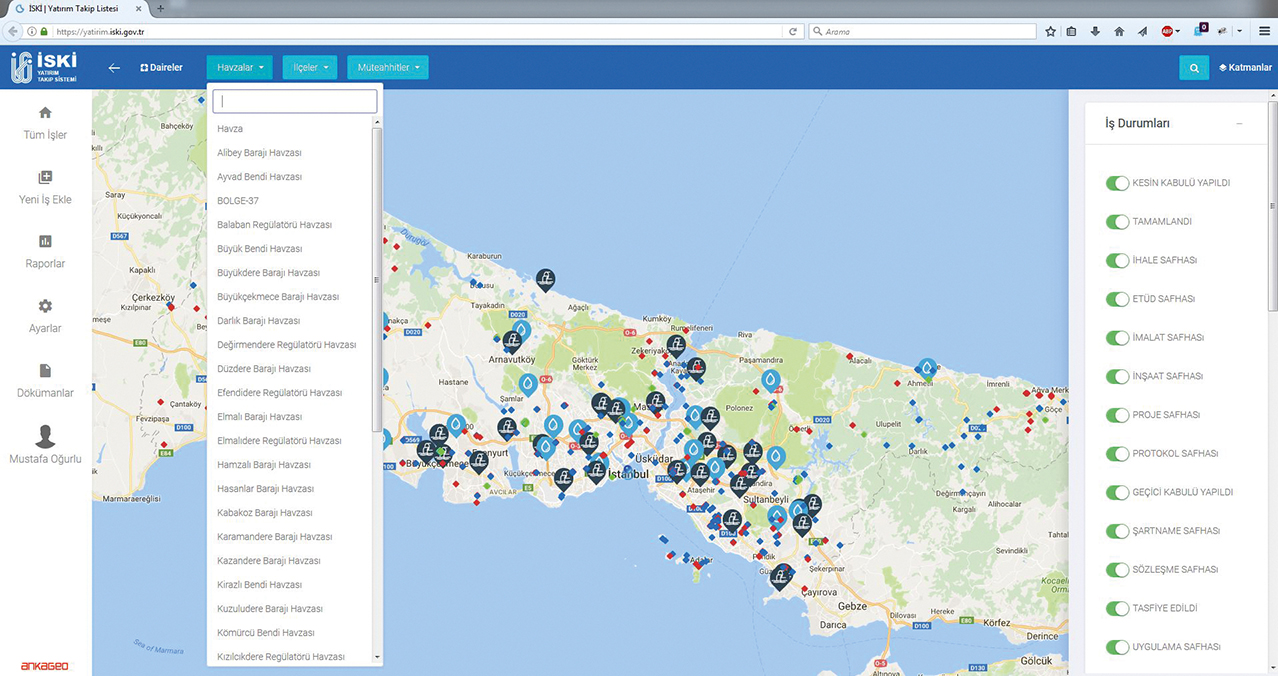The image size is (1278, 676).
Task: Click Mustafa Oğurlu user avatar
Action: click(x=45, y=436)
